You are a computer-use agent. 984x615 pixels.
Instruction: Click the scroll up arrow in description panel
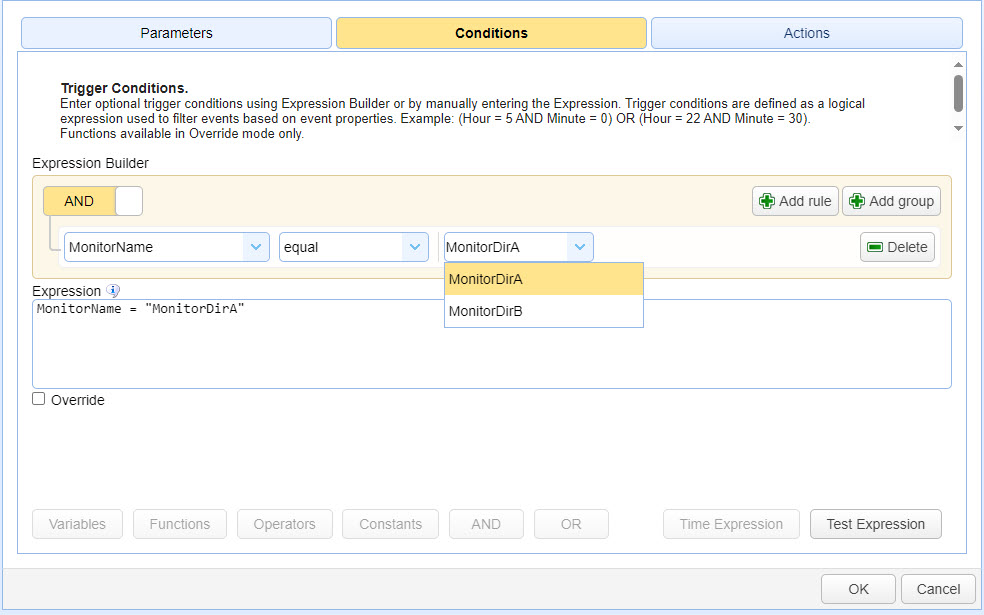coord(958,65)
